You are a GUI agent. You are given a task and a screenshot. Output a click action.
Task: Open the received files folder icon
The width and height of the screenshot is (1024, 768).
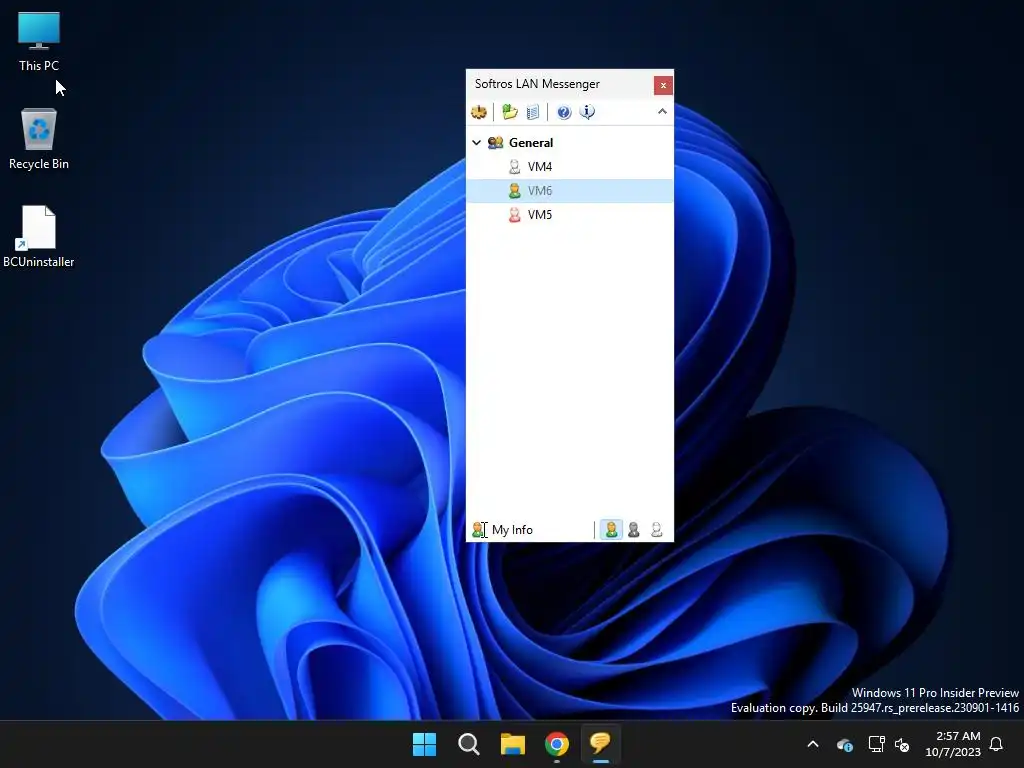(509, 112)
